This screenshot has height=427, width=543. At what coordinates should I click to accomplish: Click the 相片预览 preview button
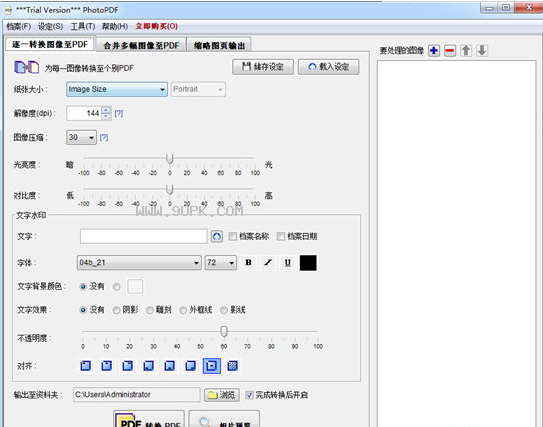click(x=224, y=419)
